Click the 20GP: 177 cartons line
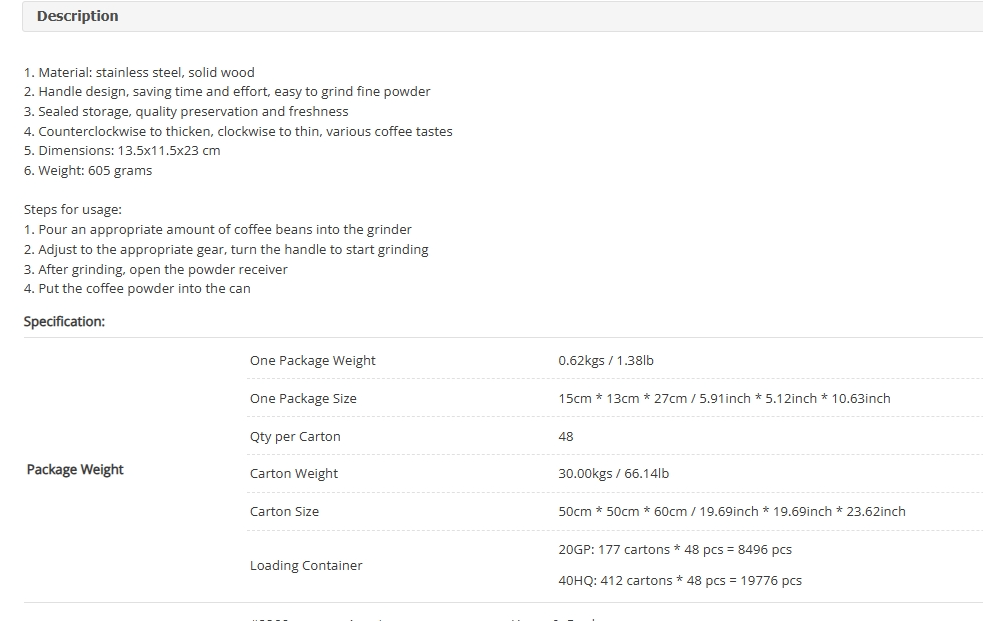The image size is (983, 621). 675,550
